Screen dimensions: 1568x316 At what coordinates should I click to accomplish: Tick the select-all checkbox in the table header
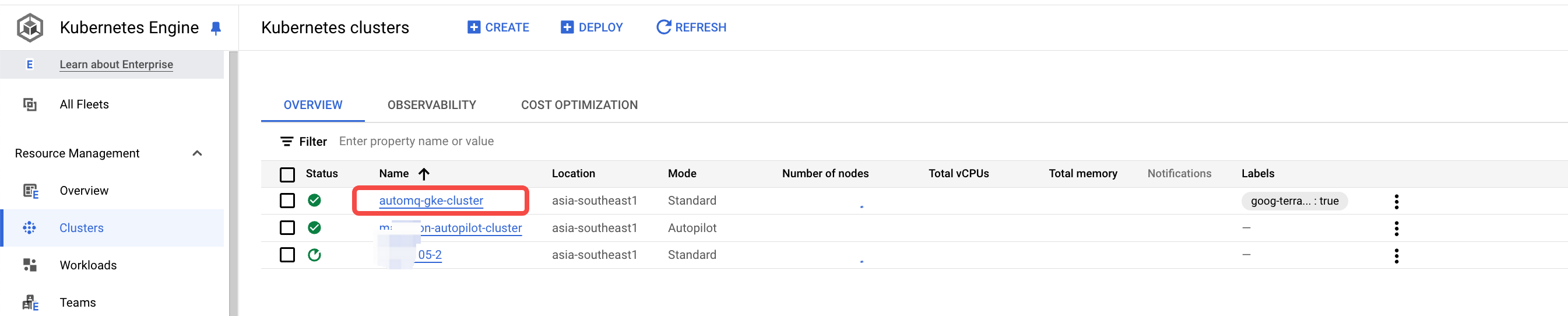(x=287, y=175)
